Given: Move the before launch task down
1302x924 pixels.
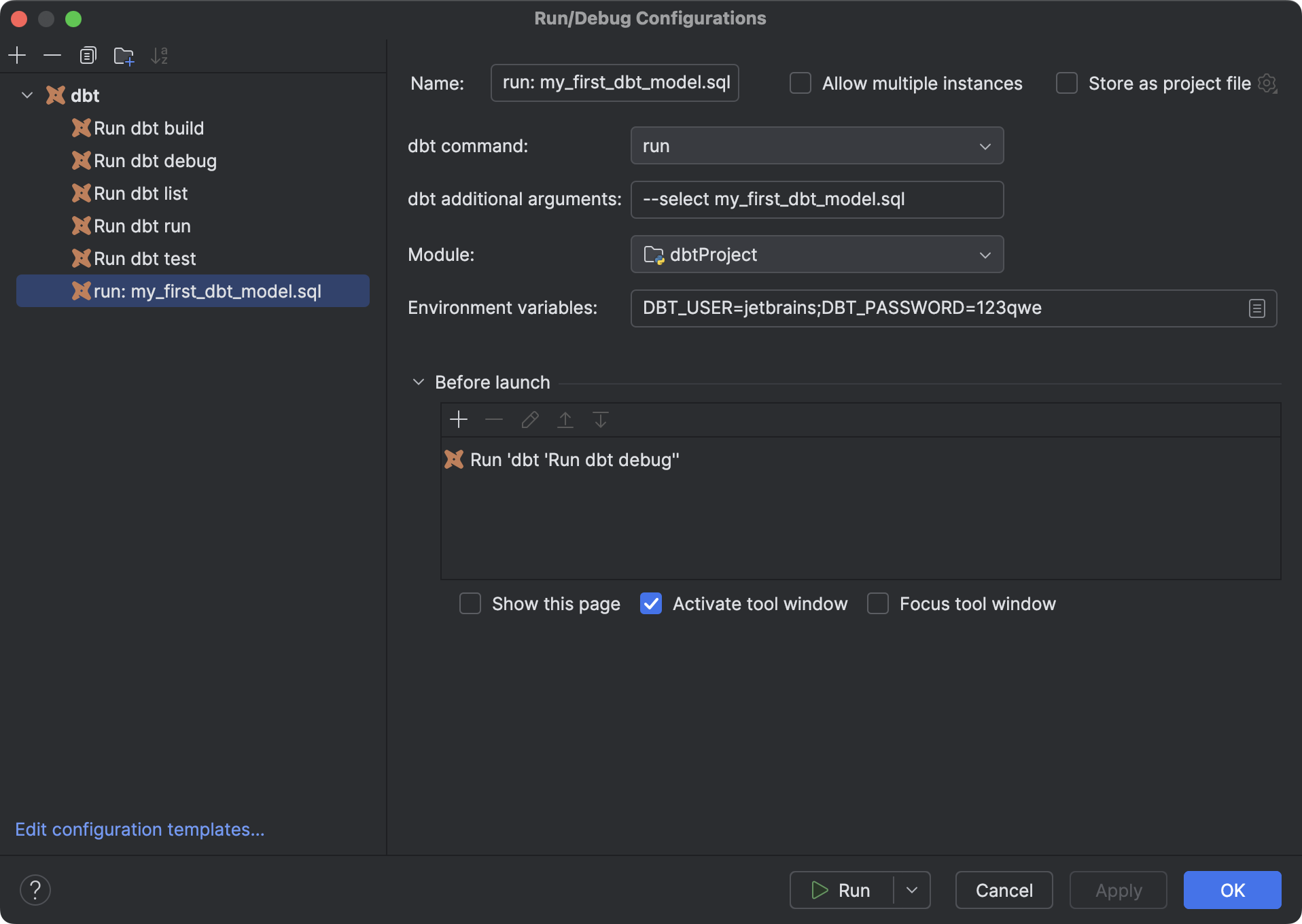Looking at the screenshot, I should pyautogui.click(x=599, y=420).
